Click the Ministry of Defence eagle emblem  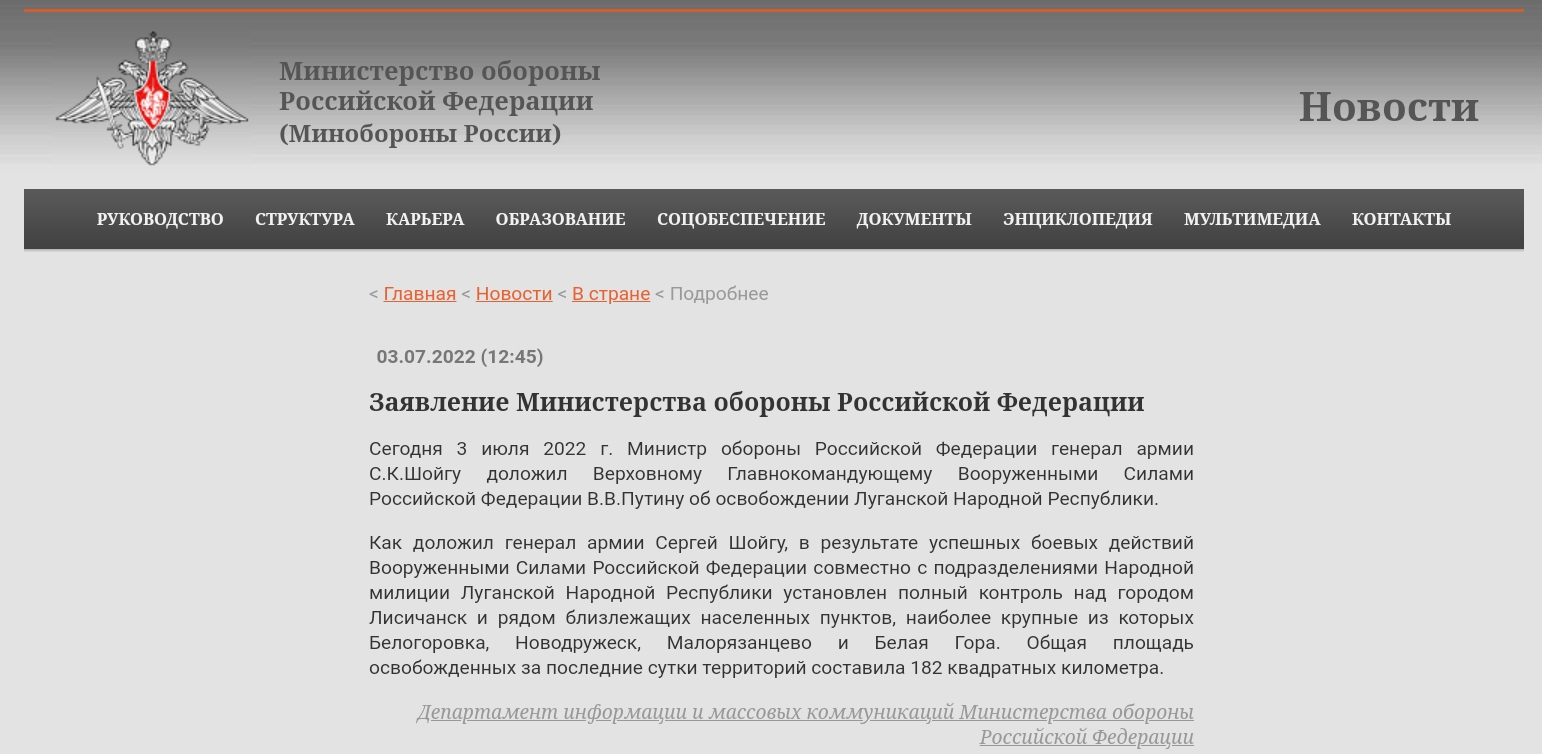(152, 98)
